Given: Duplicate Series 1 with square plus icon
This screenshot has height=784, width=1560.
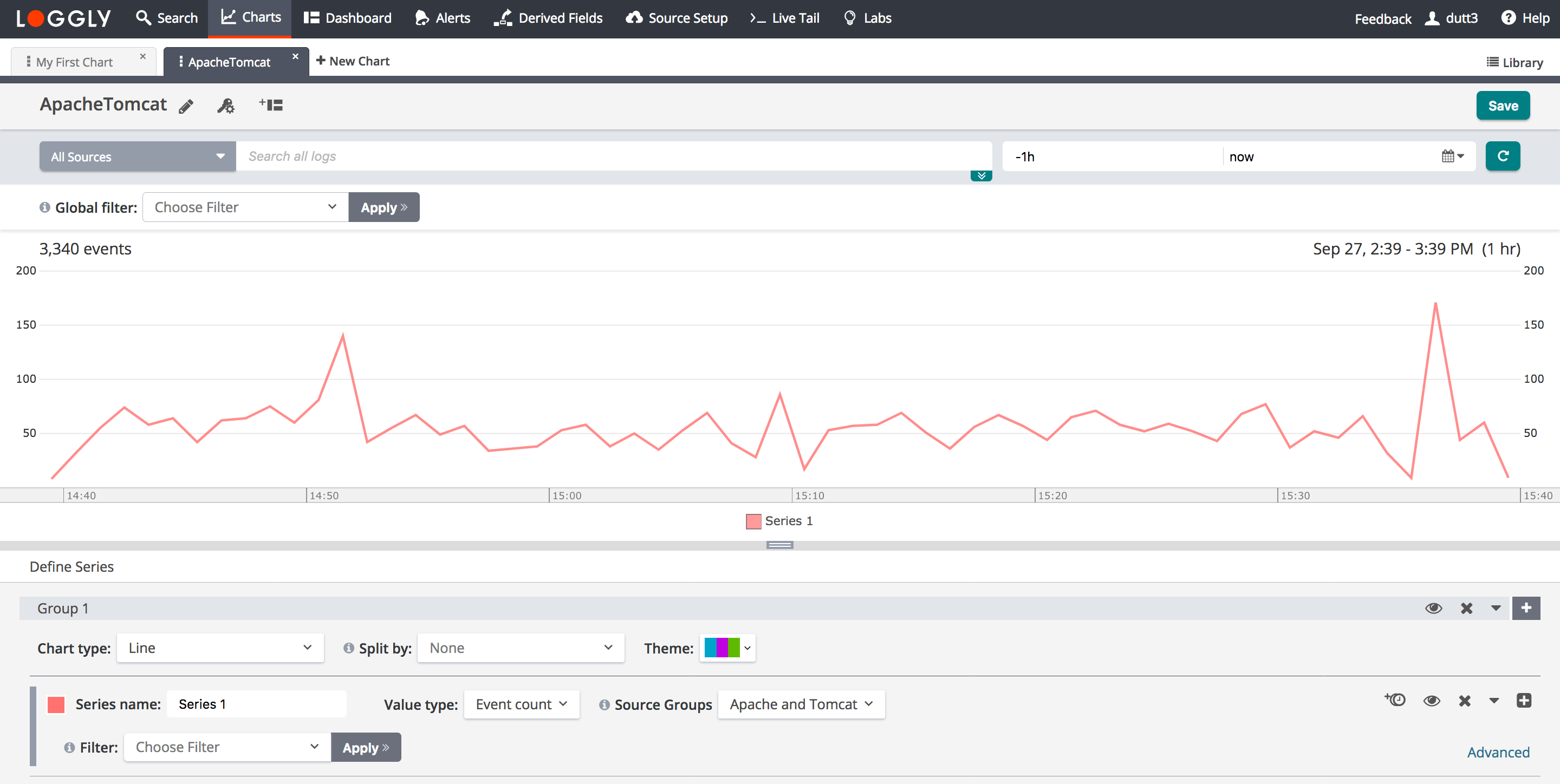Looking at the screenshot, I should pyautogui.click(x=1524, y=701).
